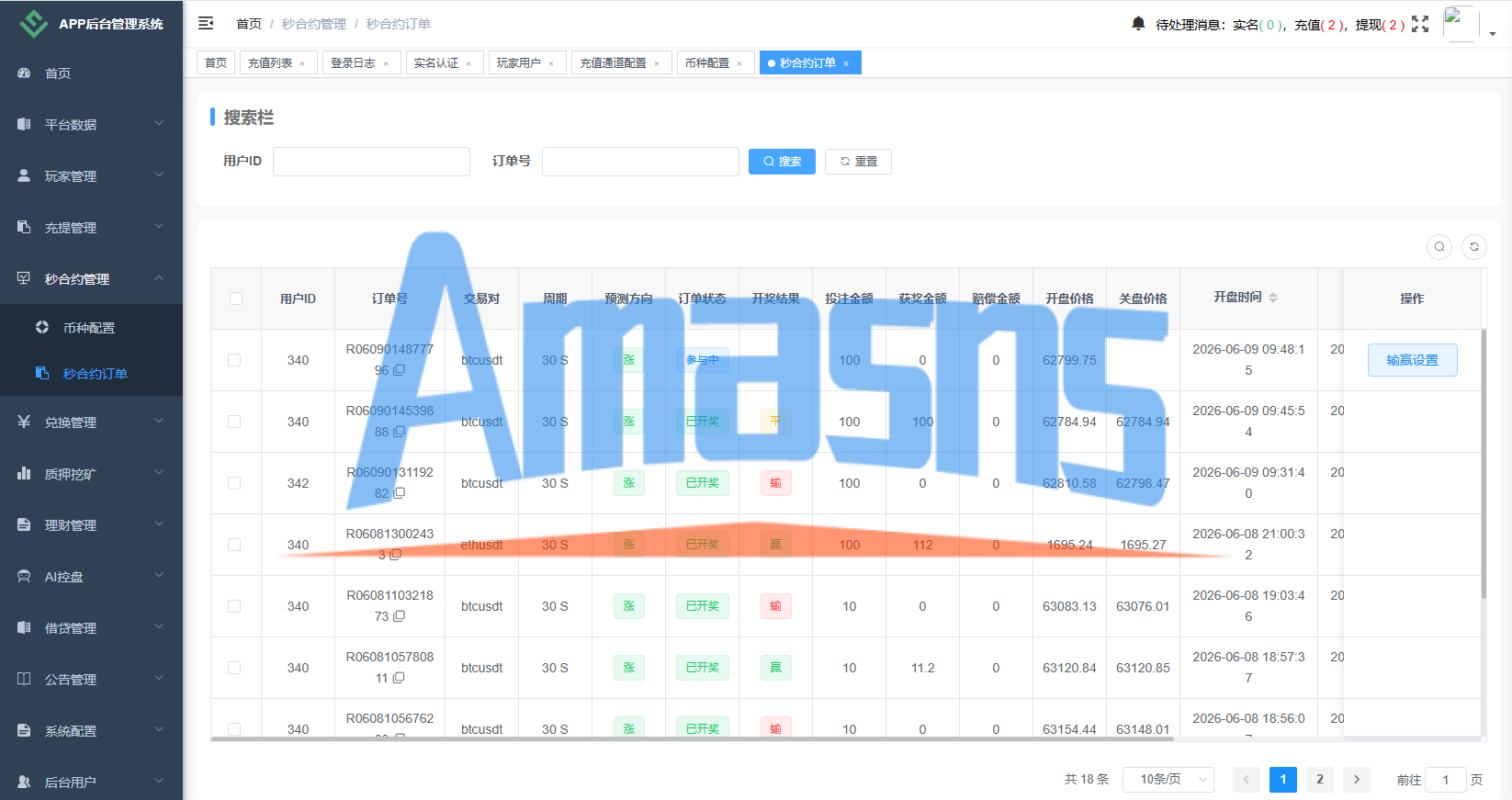Copy order number R0609014877796

coord(400,370)
